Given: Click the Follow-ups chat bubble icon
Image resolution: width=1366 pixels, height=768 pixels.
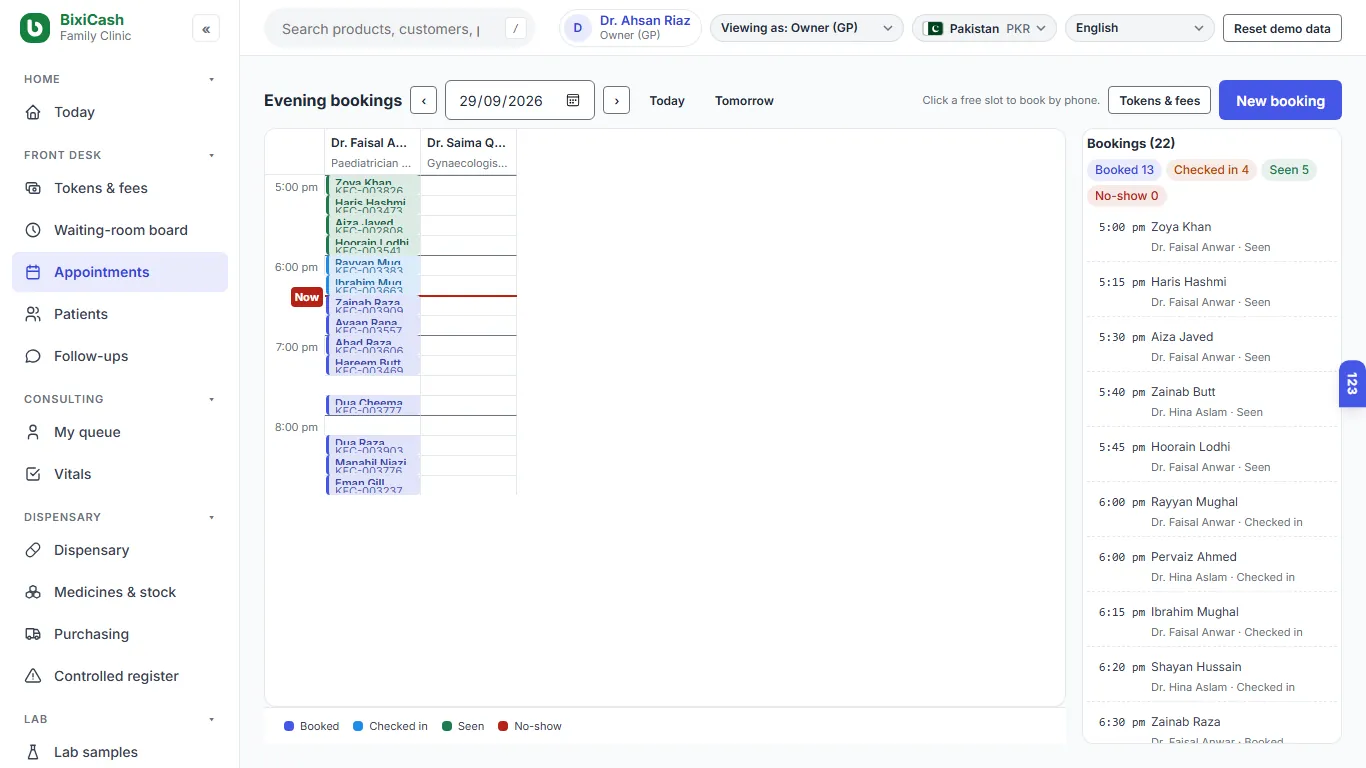Looking at the screenshot, I should 34,356.
